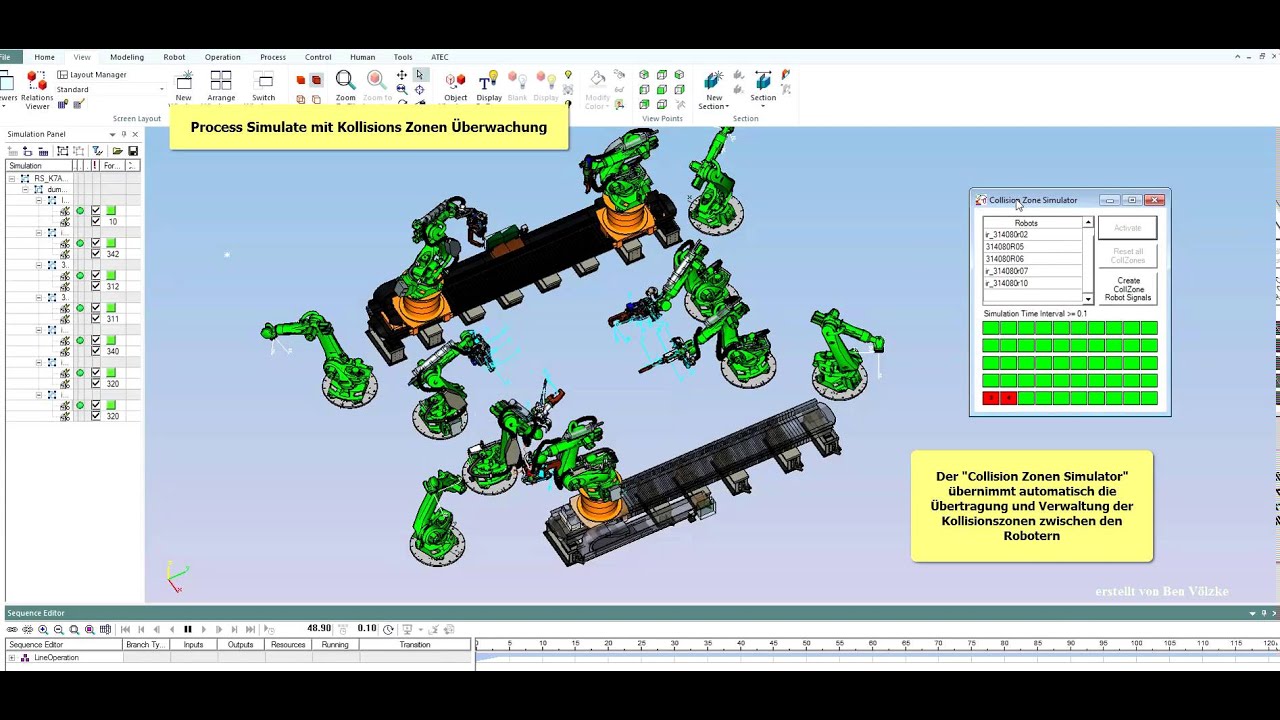Viewport: 1280px width, 720px height.
Task: Open the Simulation Panel options dropdown arrow
Action: (x=112, y=134)
